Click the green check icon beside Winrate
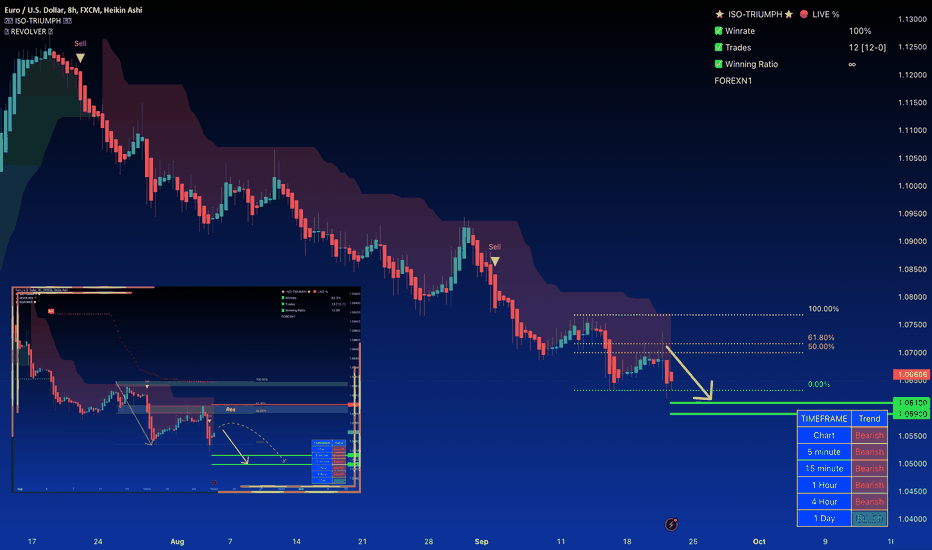 [719, 31]
